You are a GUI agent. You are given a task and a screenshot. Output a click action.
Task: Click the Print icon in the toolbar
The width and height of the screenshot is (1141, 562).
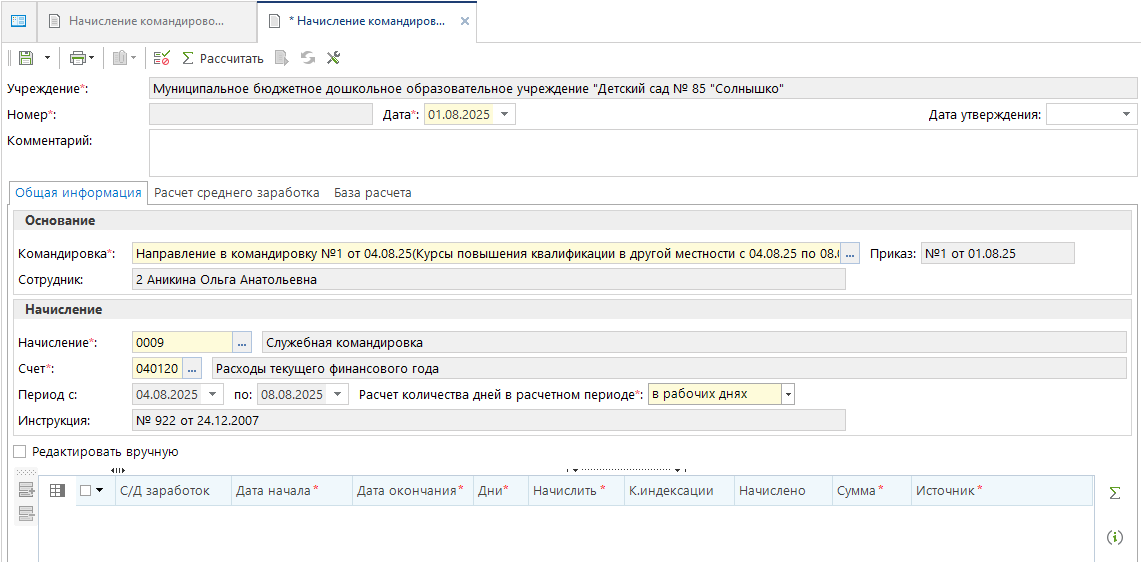click(x=77, y=58)
